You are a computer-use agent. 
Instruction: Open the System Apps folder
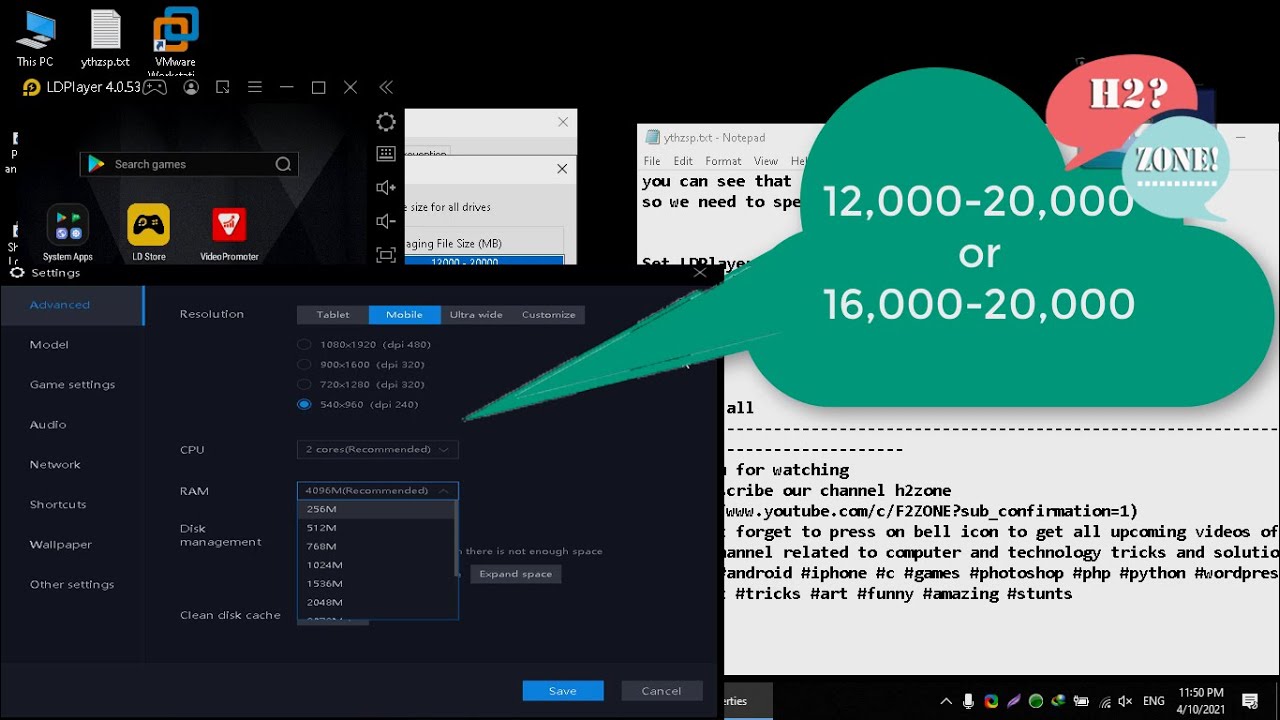click(68, 232)
